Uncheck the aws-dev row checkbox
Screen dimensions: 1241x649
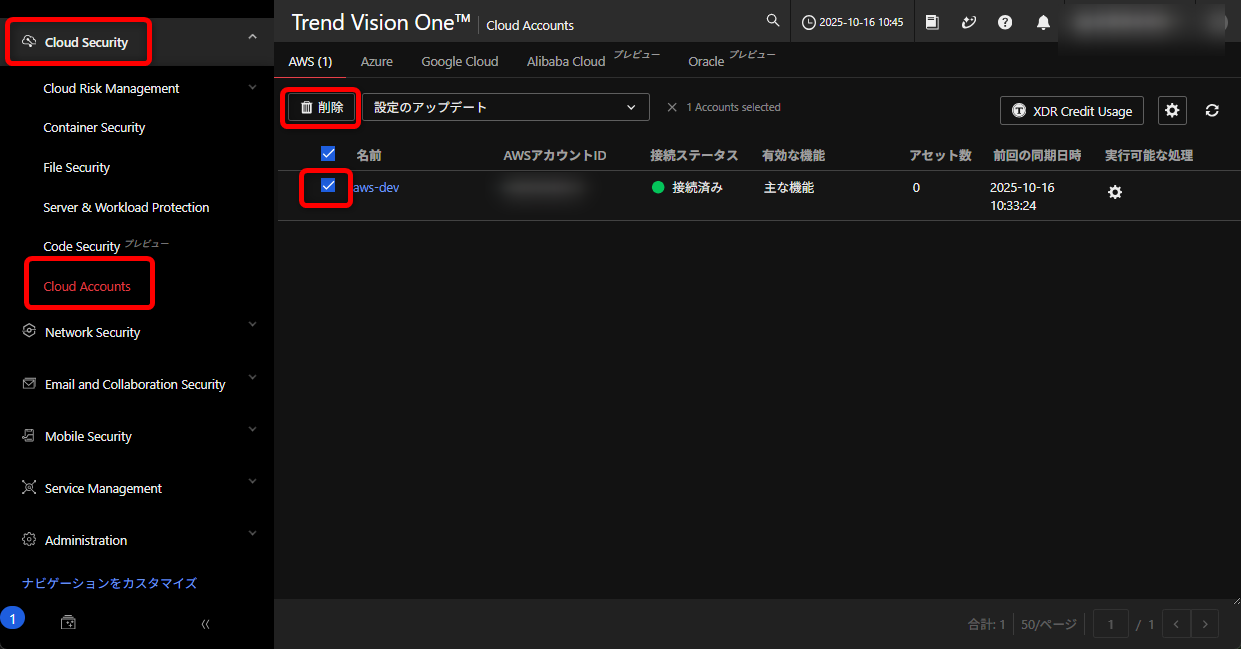pos(328,186)
